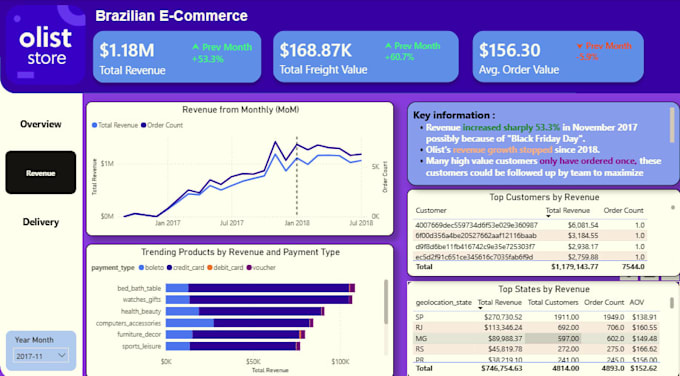Click the SP state row
Viewport: 680px width, 376px height.
536,317
